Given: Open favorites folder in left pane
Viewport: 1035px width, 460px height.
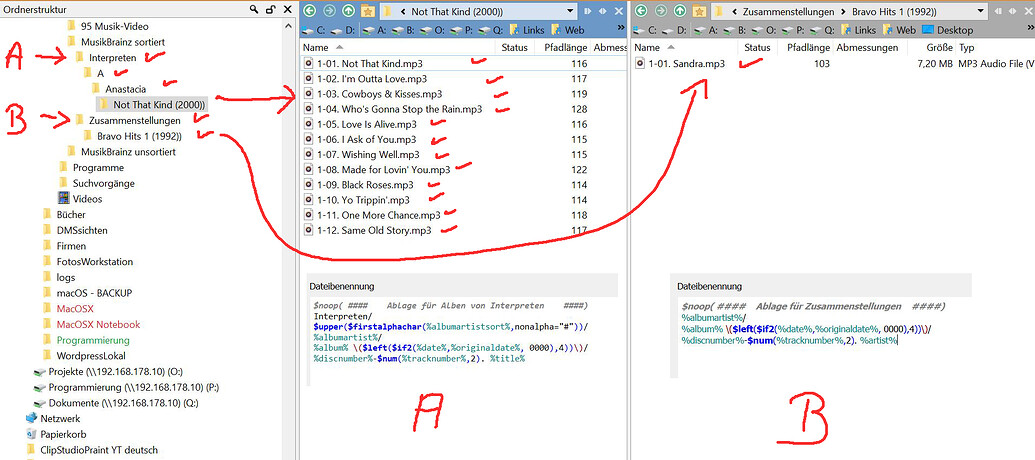Looking at the screenshot, I should (x=368, y=11).
